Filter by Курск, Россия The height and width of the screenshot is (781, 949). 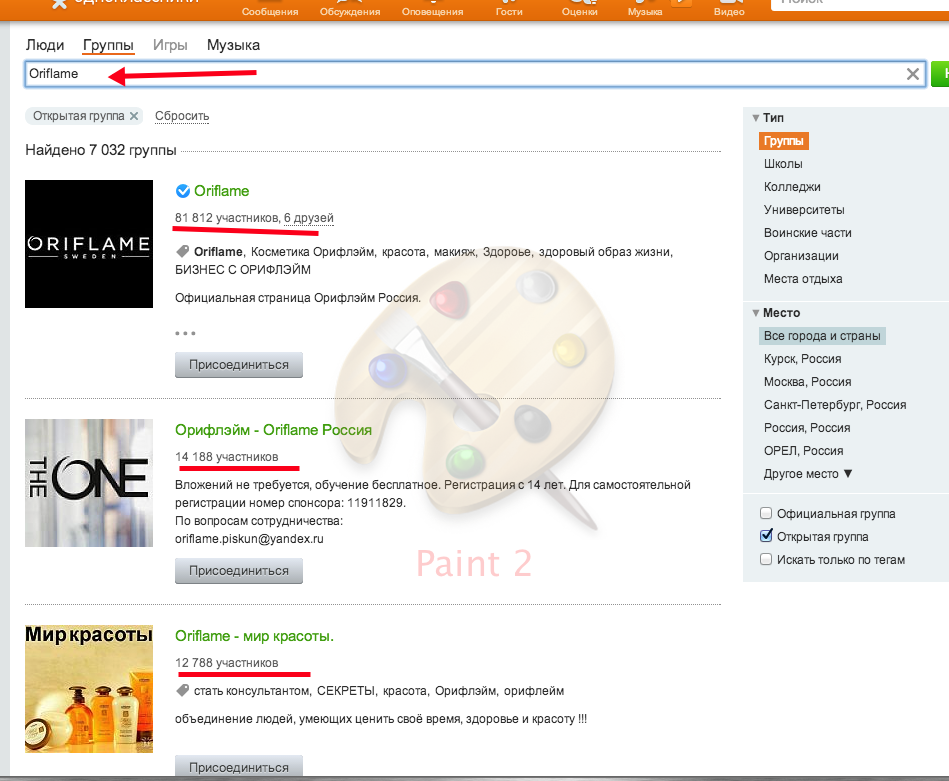coord(803,359)
